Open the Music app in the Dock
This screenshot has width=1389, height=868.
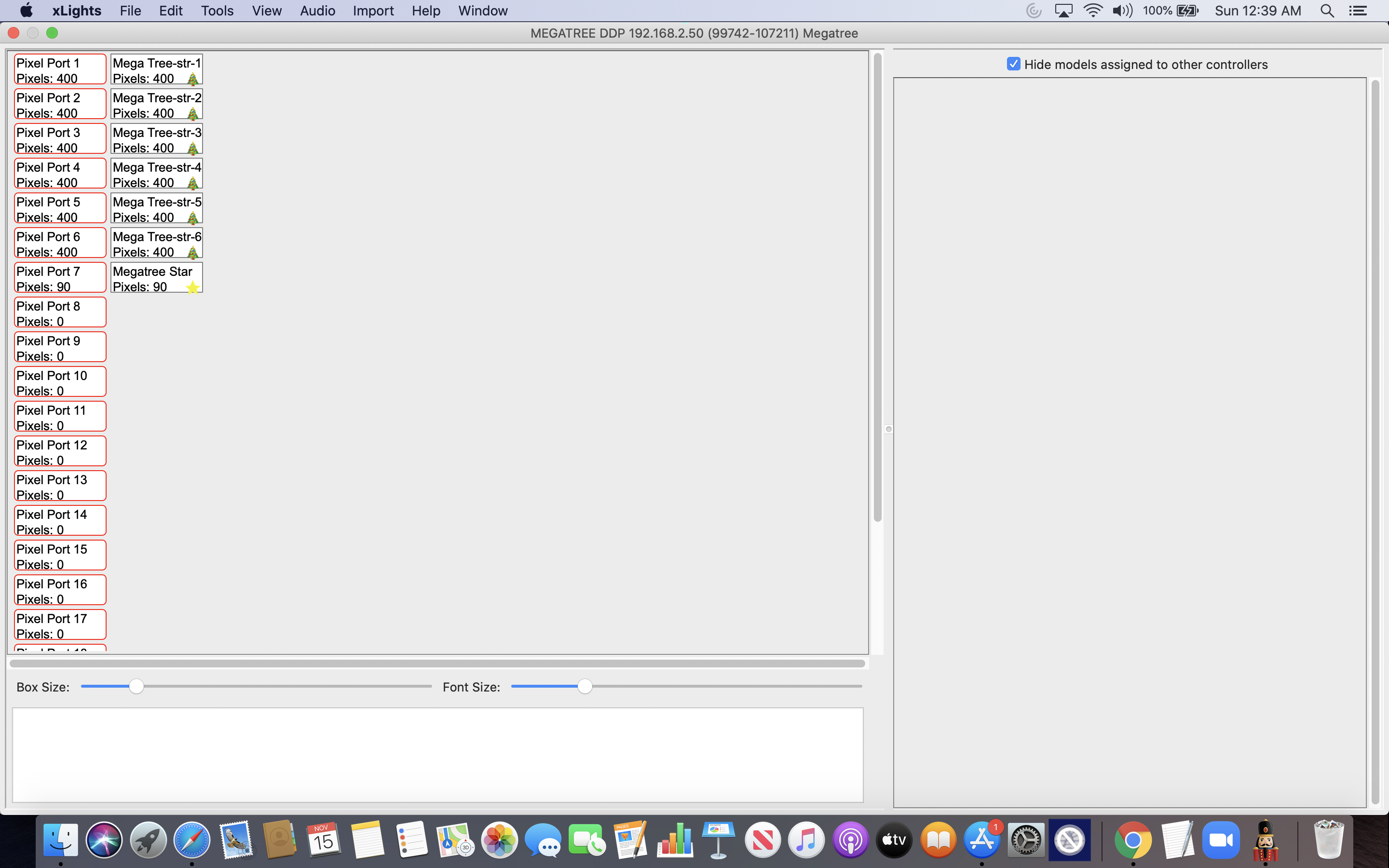pos(806,840)
